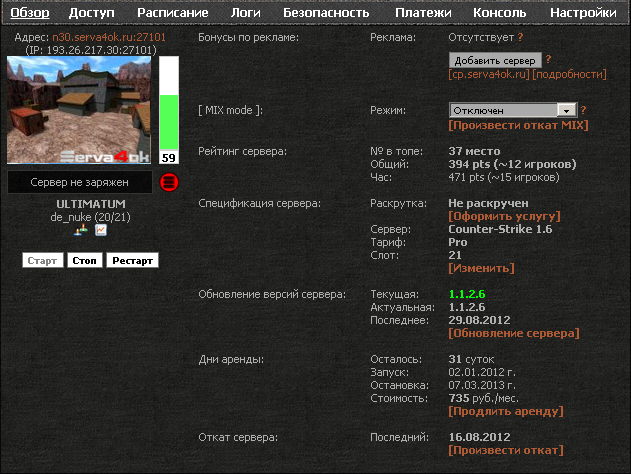This screenshot has width=631, height=474.
Task: Expand the Режим dropdown showing Отключен
Action: coord(513,110)
